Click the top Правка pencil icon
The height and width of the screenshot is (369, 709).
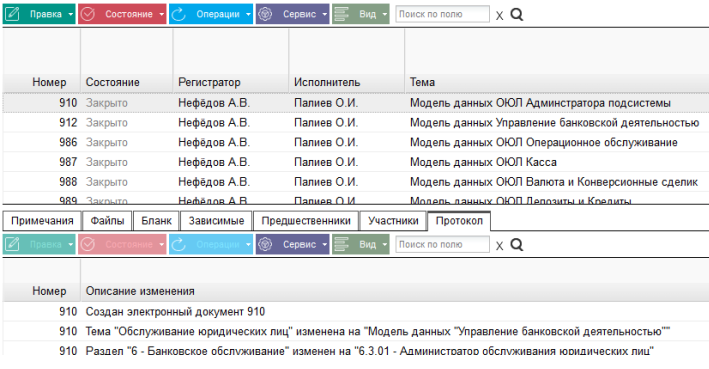(x=12, y=14)
